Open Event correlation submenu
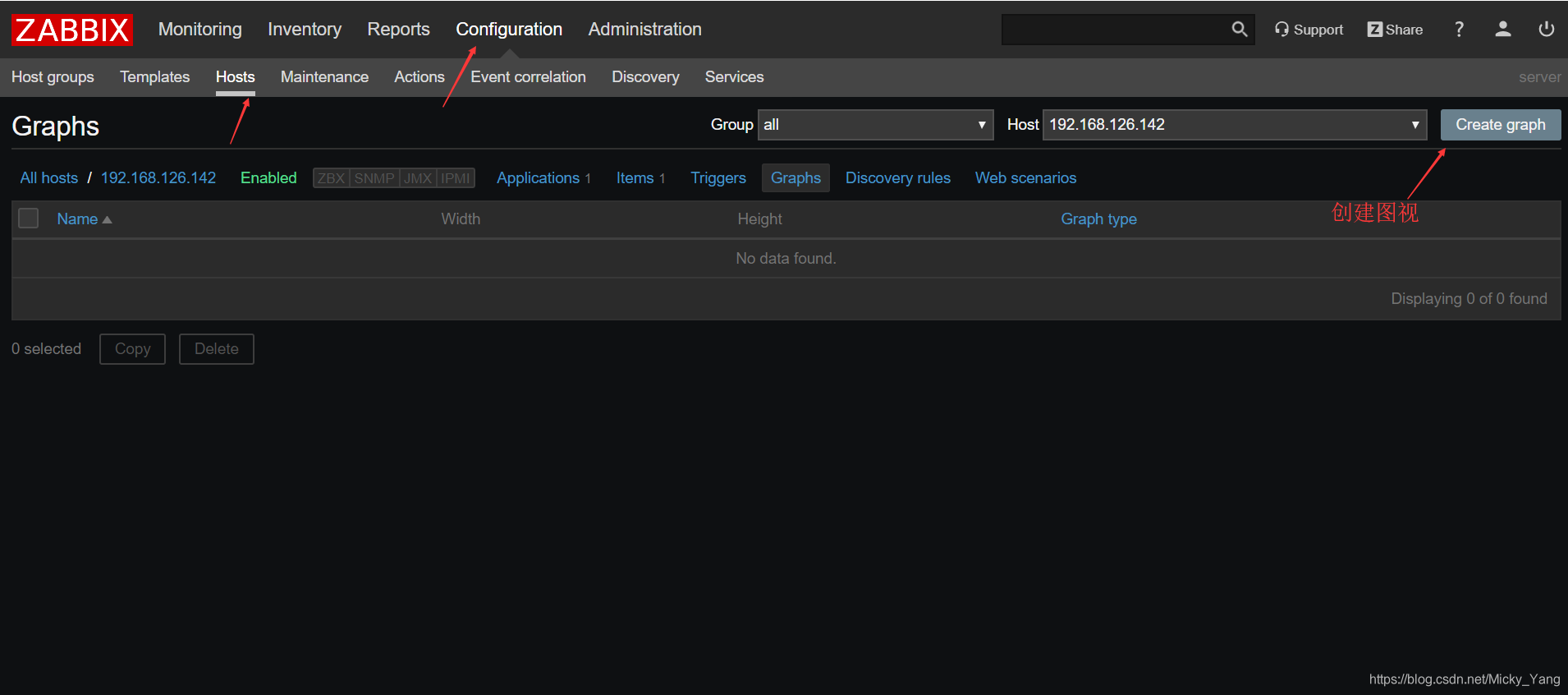Viewport: 1568px width, 695px height. tap(528, 77)
